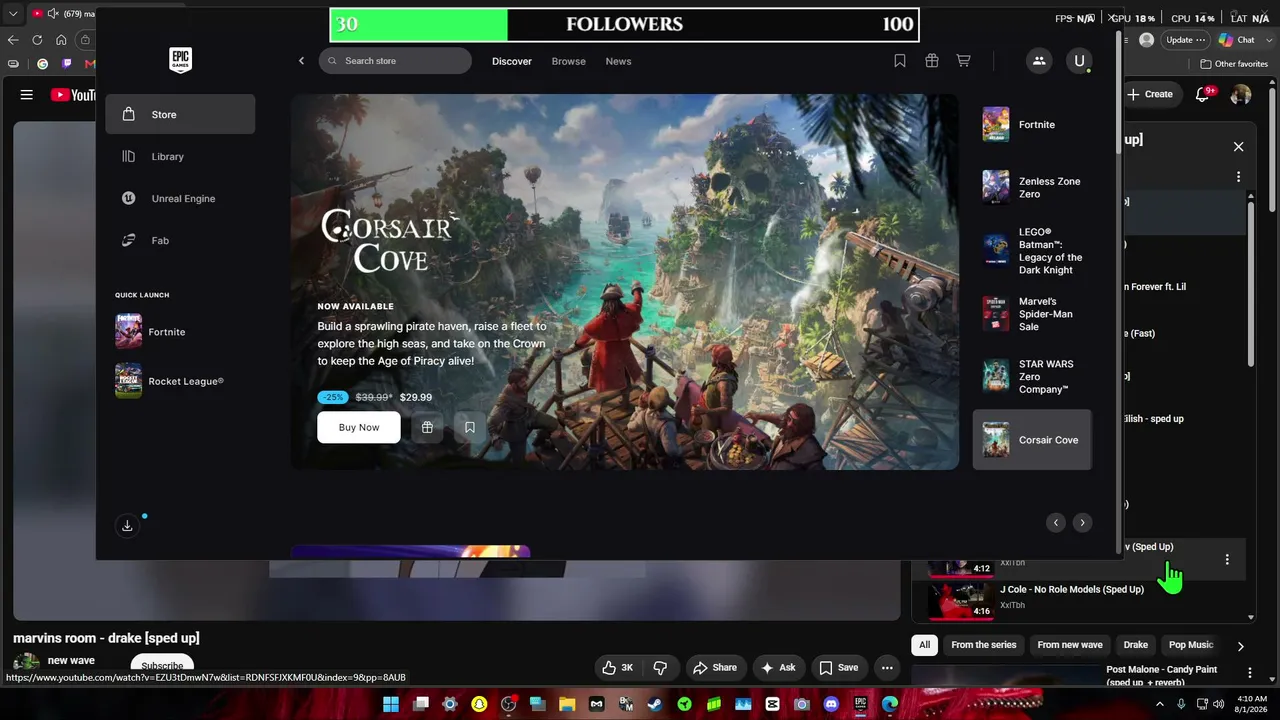Click the Epic Games logo
Image resolution: width=1280 pixels, height=720 pixels.
tap(180, 60)
